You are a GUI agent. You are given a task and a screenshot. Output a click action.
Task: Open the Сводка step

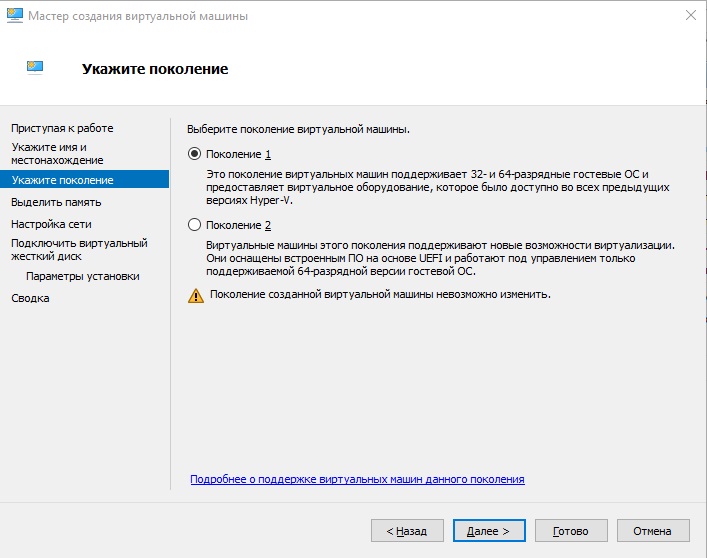pos(30,298)
